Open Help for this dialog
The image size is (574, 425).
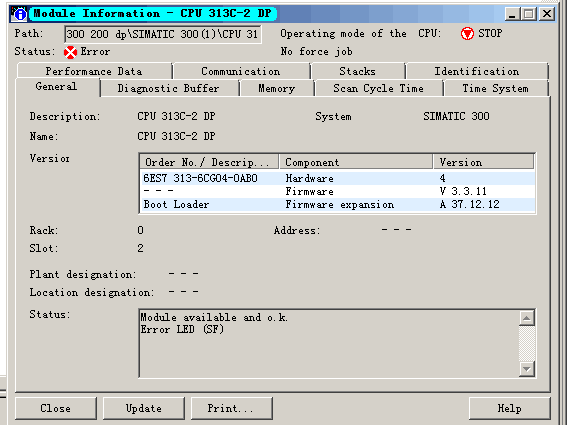510,408
